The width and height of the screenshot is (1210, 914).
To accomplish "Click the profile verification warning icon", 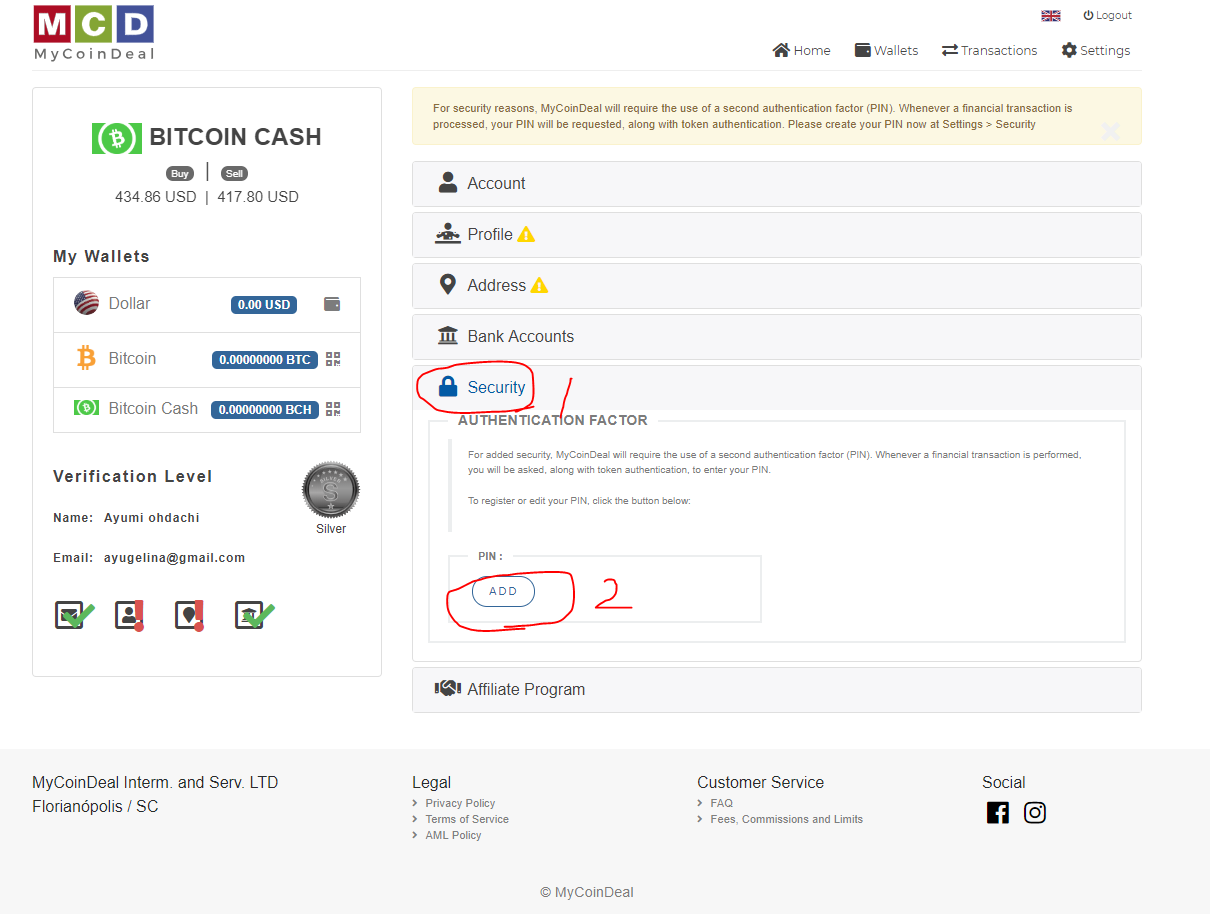I will pos(129,616).
